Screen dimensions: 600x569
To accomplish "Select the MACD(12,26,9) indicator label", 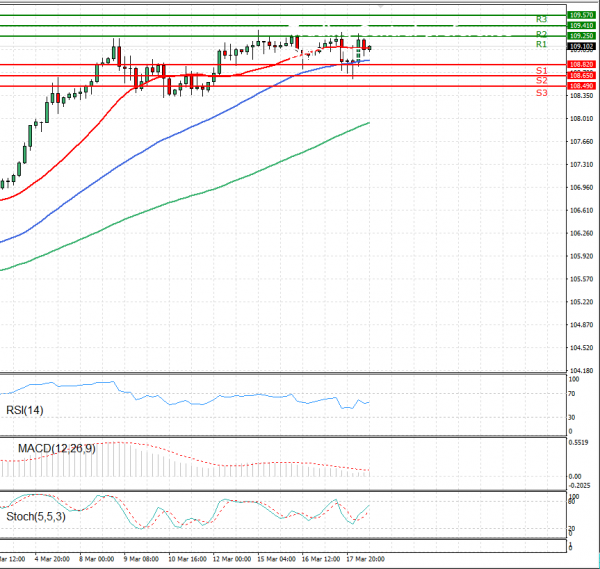I will pos(57,448).
